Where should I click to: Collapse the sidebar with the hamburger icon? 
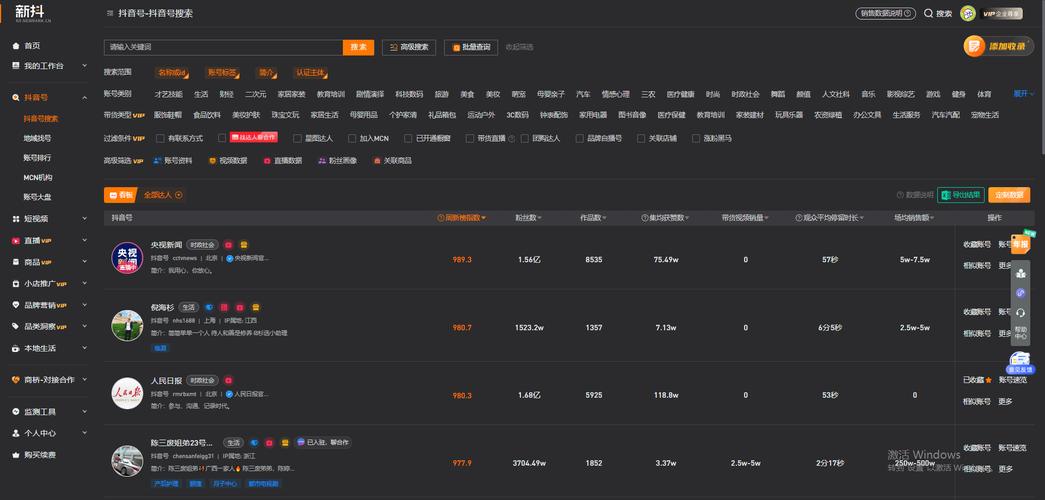click(x=109, y=13)
